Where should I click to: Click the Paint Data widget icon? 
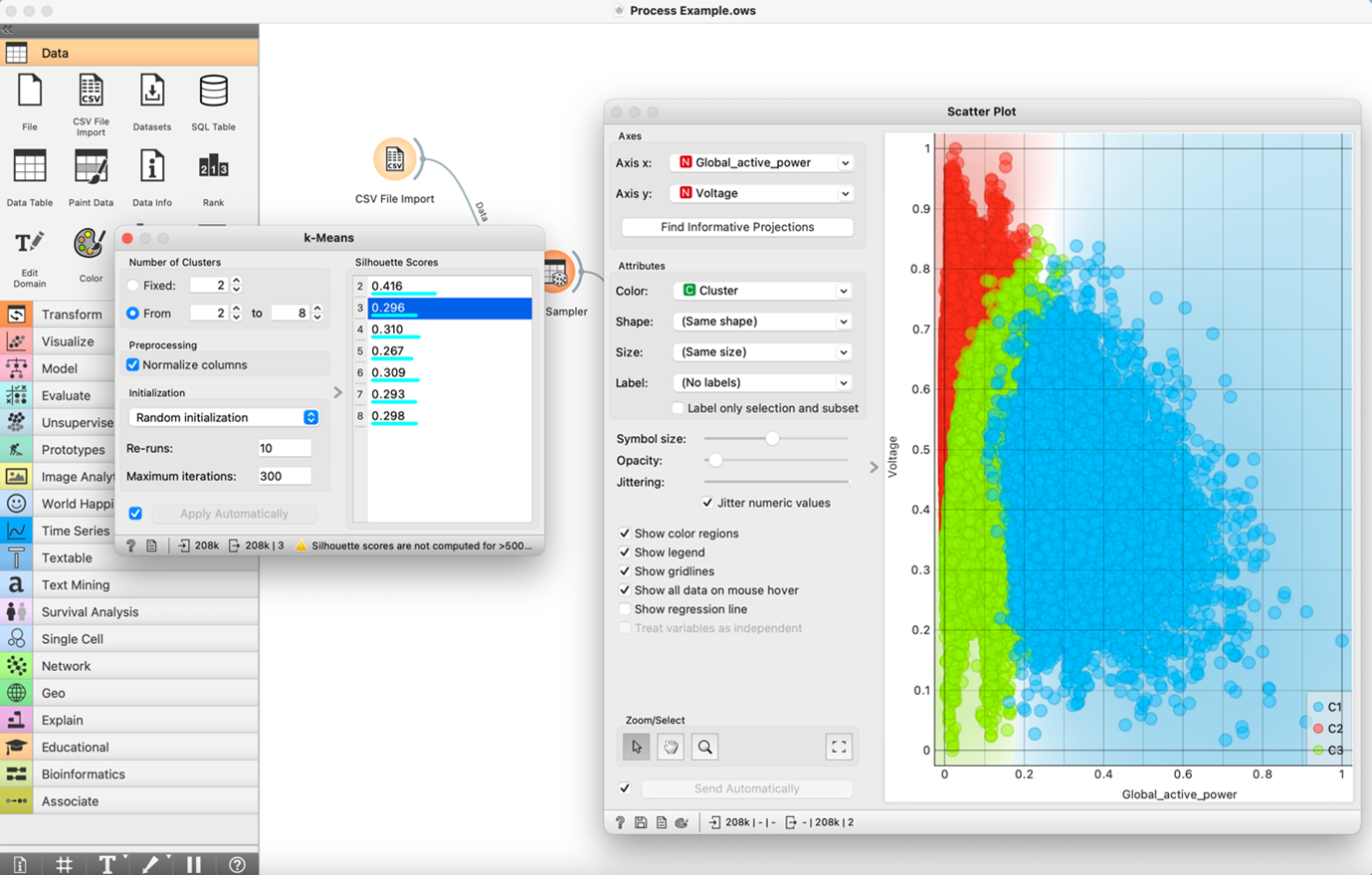(91, 168)
